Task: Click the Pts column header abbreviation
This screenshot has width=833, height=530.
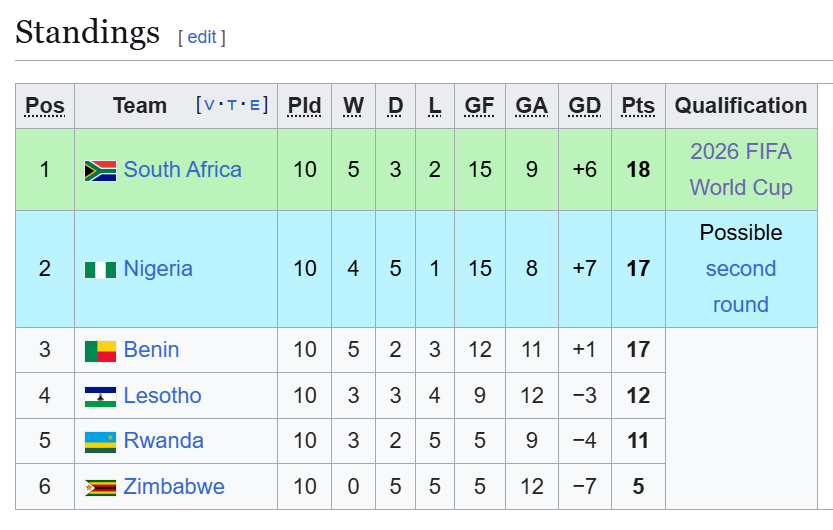Action: [638, 106]
